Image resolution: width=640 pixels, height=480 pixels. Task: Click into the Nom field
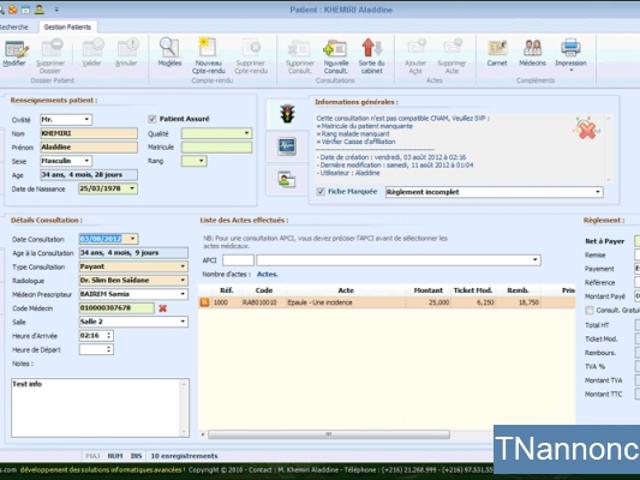[x=89, y=133]
